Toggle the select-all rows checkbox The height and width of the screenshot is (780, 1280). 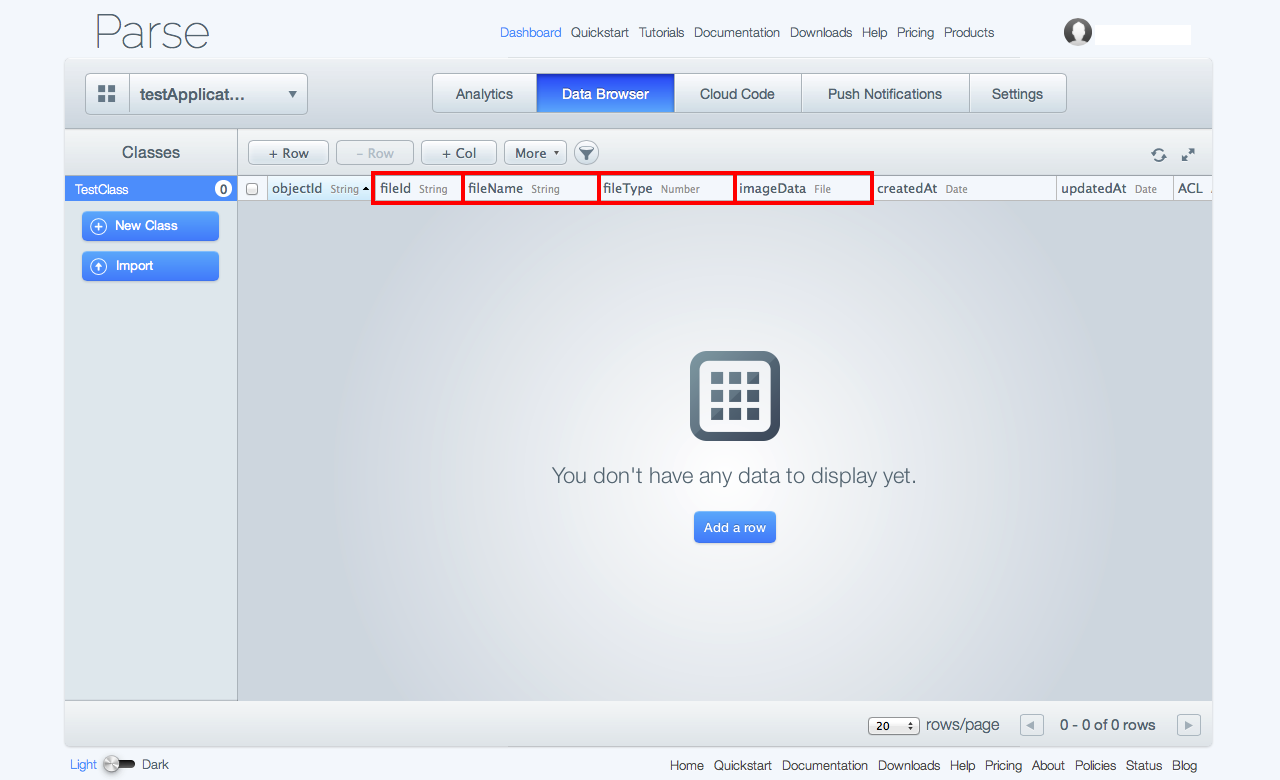(252, 189)
